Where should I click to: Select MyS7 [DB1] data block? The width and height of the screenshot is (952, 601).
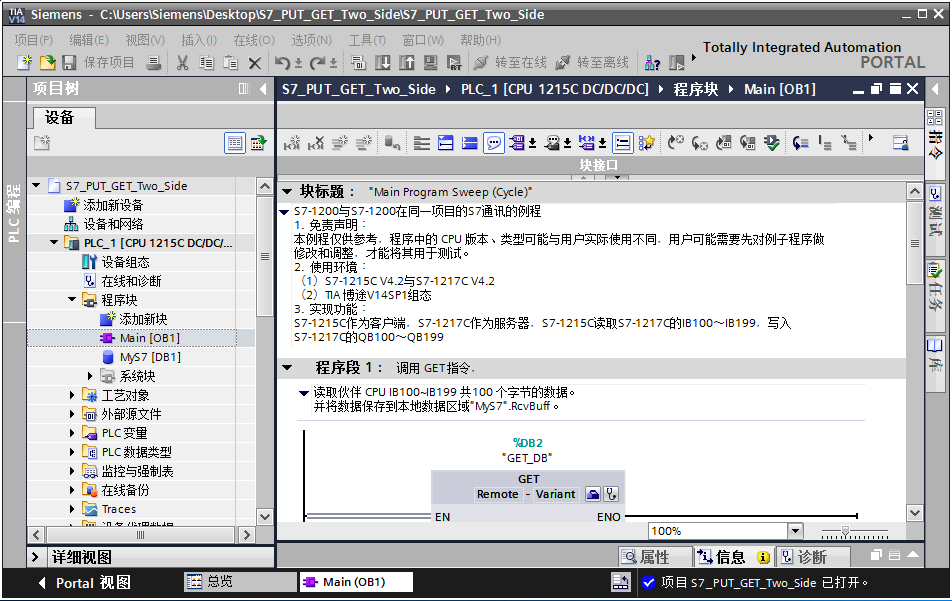tap(141, 357)
